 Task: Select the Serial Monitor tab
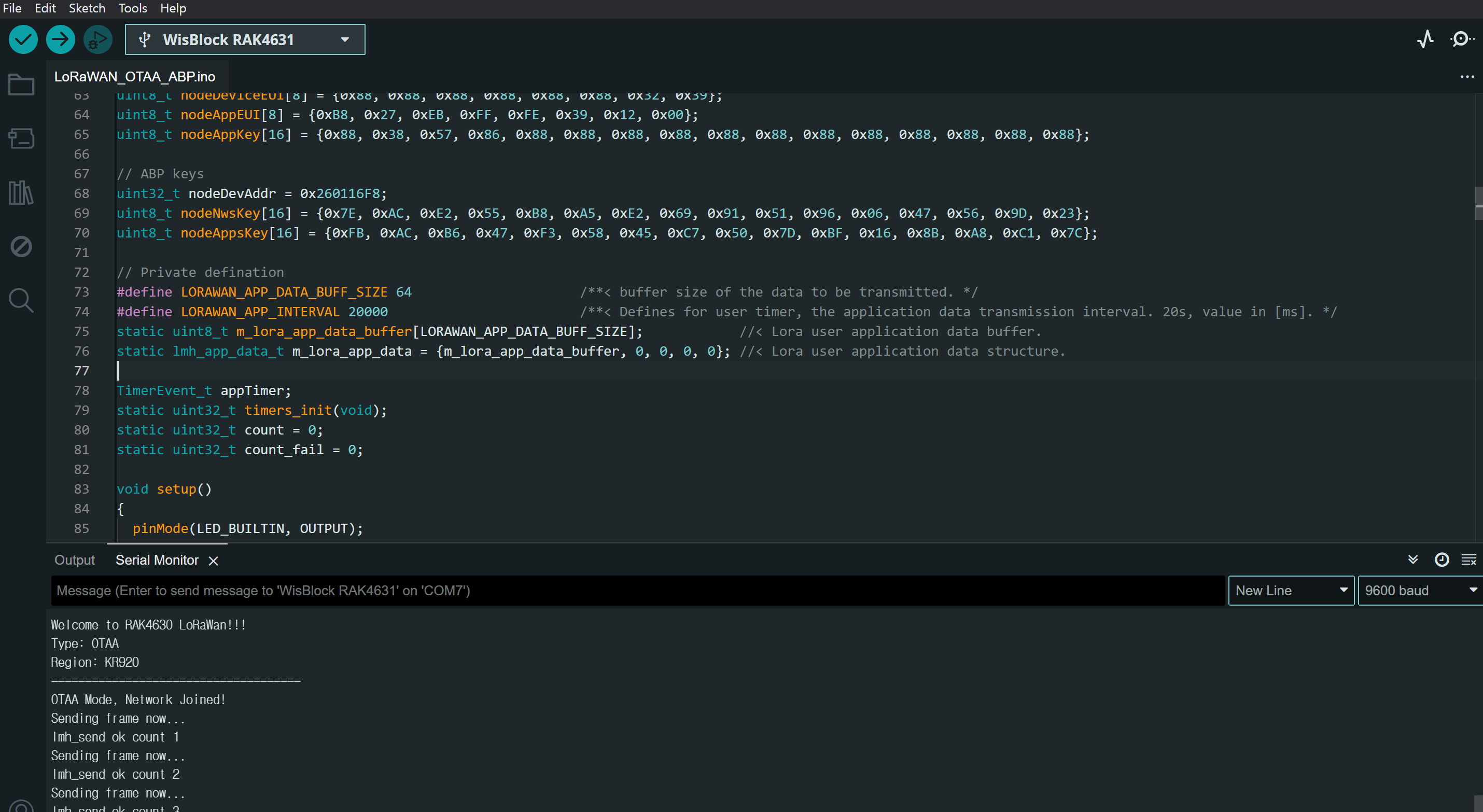(x=157, y=560)
